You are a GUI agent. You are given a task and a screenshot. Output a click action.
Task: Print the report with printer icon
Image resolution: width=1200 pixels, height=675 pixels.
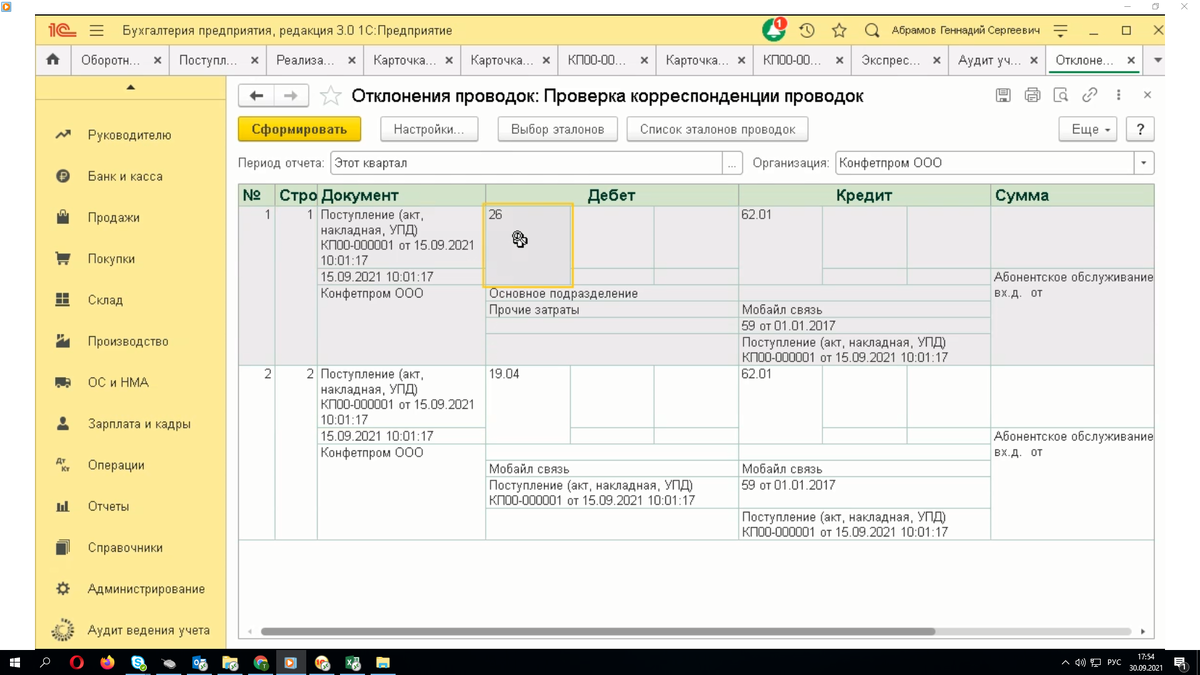(1032, 95)
